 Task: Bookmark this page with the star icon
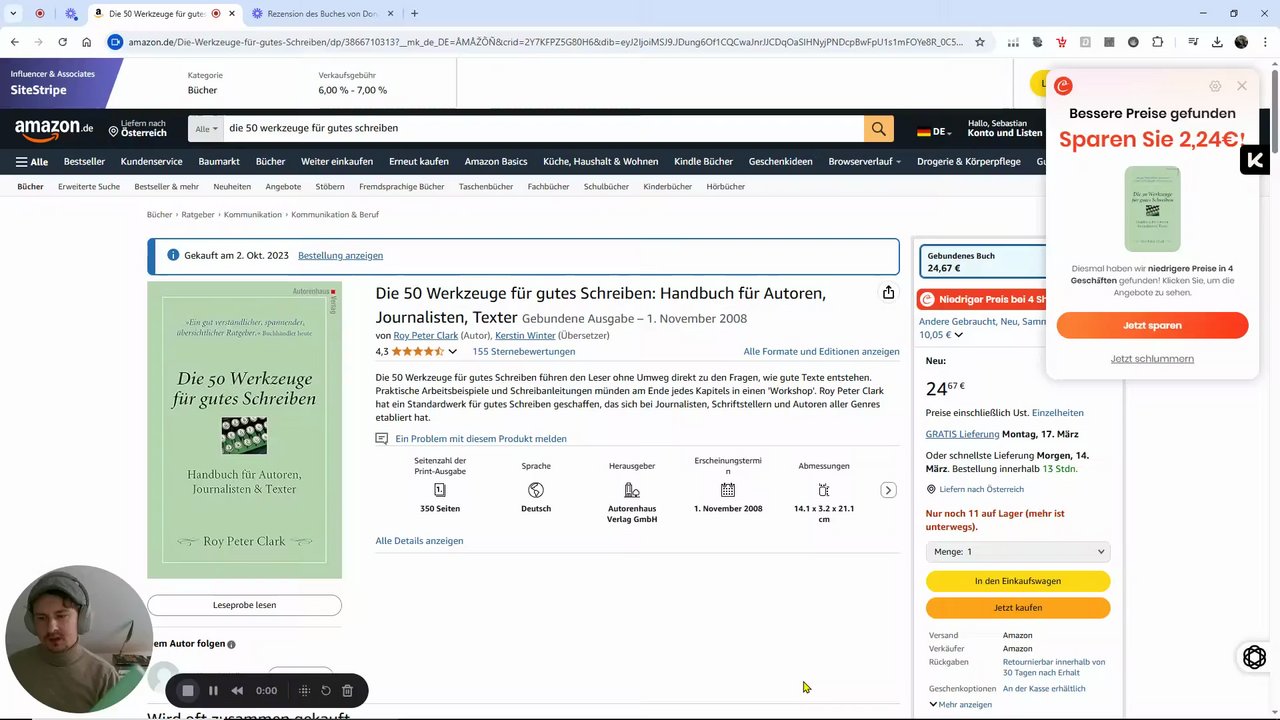coord(980,42)
